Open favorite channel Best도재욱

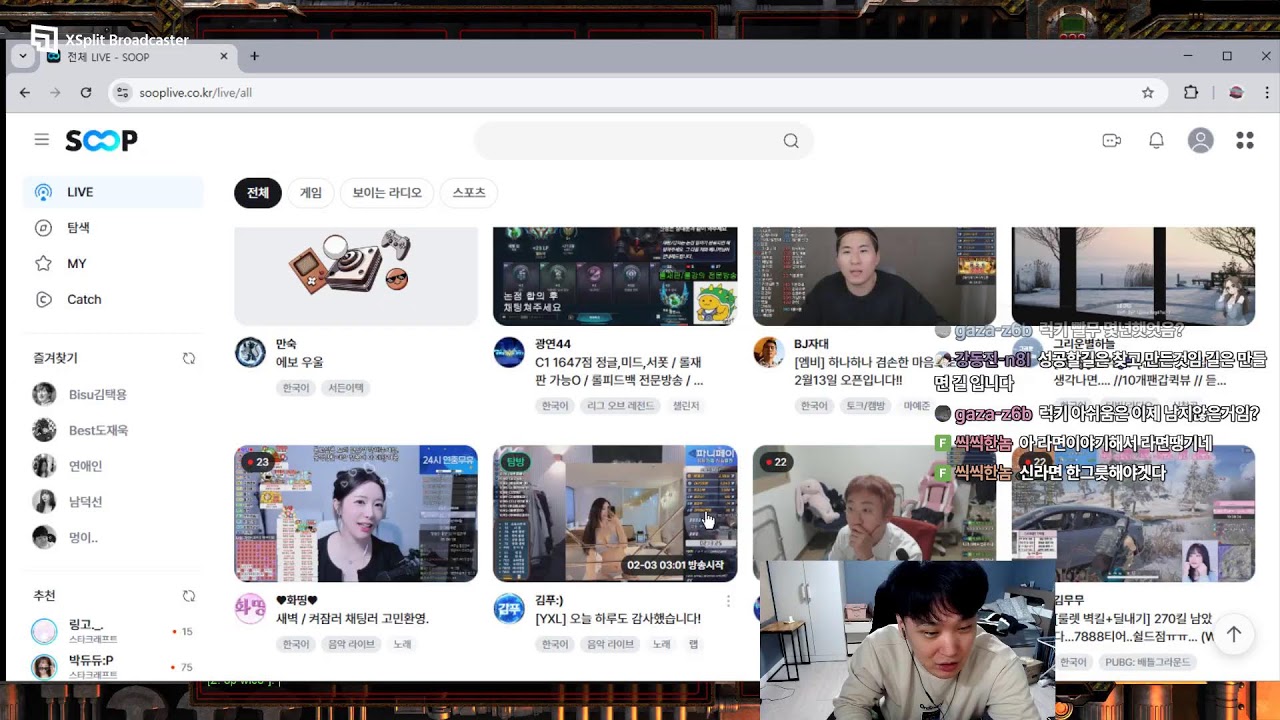point(98,430)
